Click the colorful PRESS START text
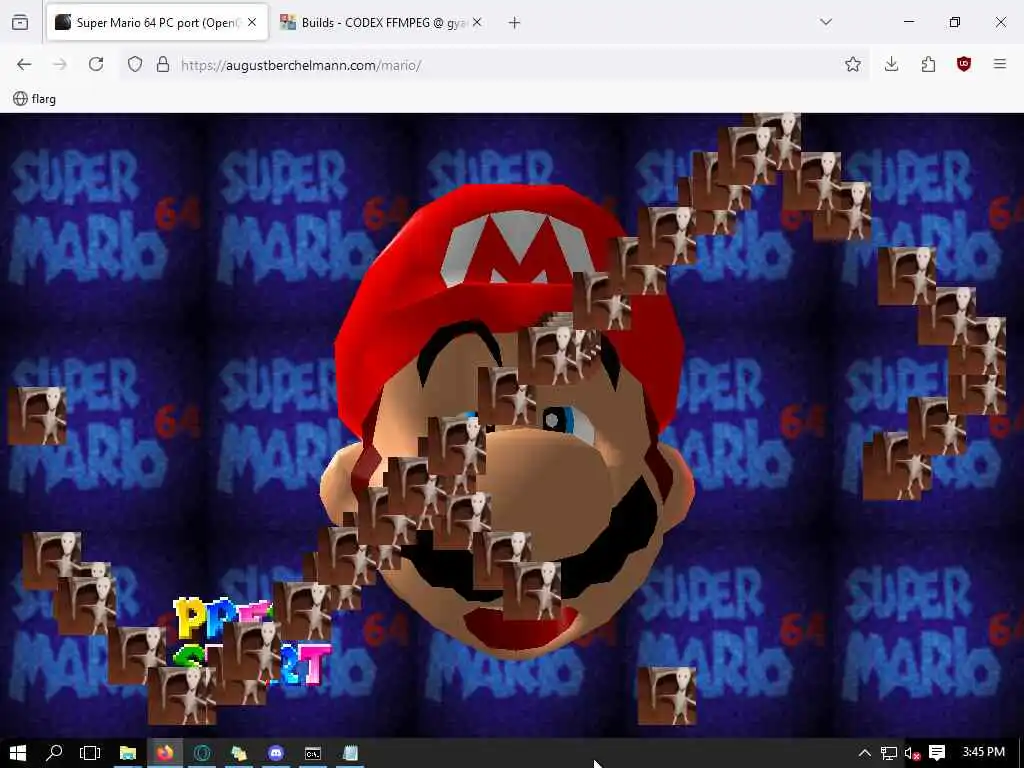Viewport: 1024px width, 768px height. click(x=253, y=642)
